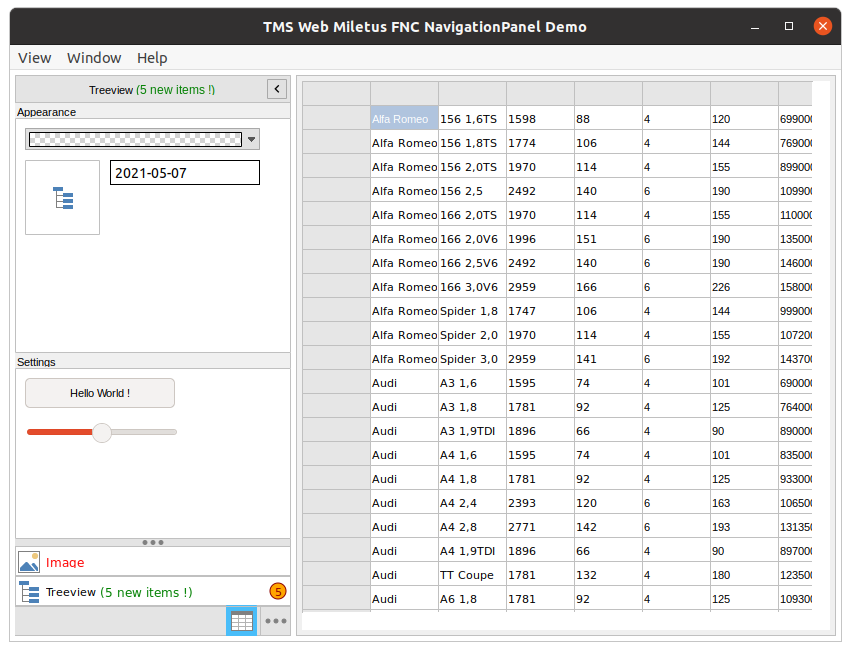The image size is (851, 651).
Task: Click the date field showing 2021-05-07
Action: [x=184, y=173]
